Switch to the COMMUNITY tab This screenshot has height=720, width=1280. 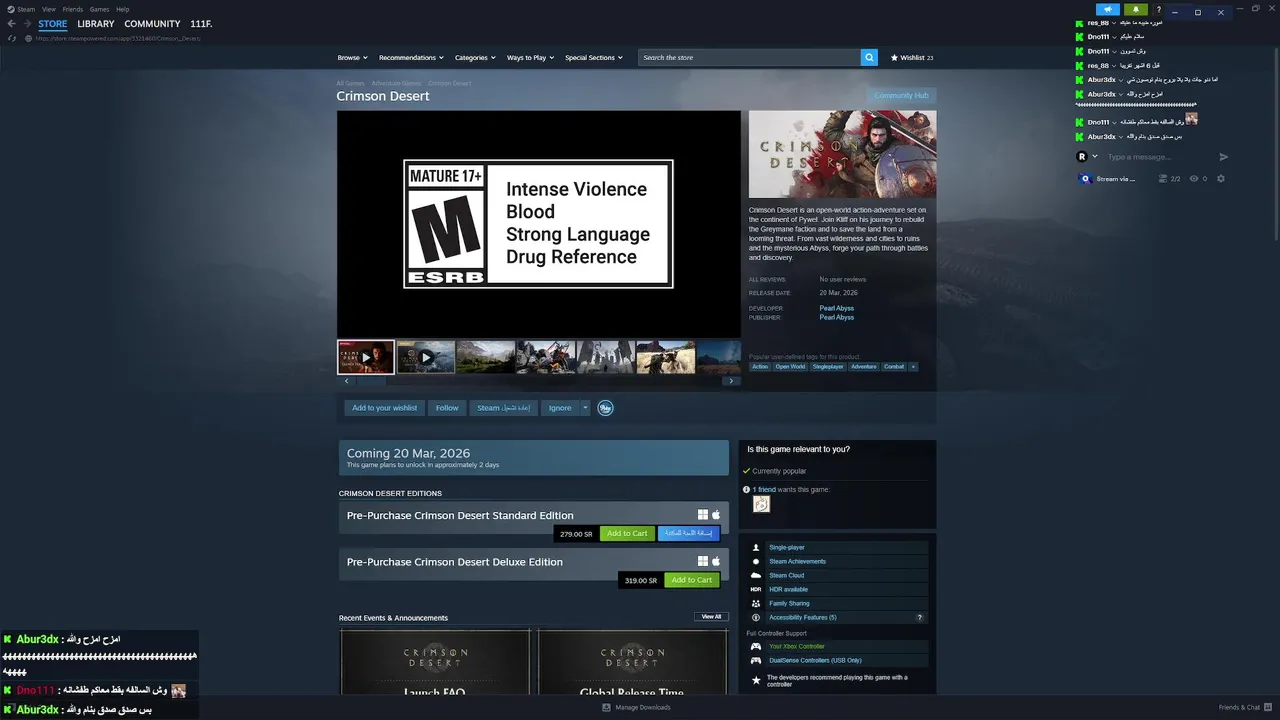(152, 24)
